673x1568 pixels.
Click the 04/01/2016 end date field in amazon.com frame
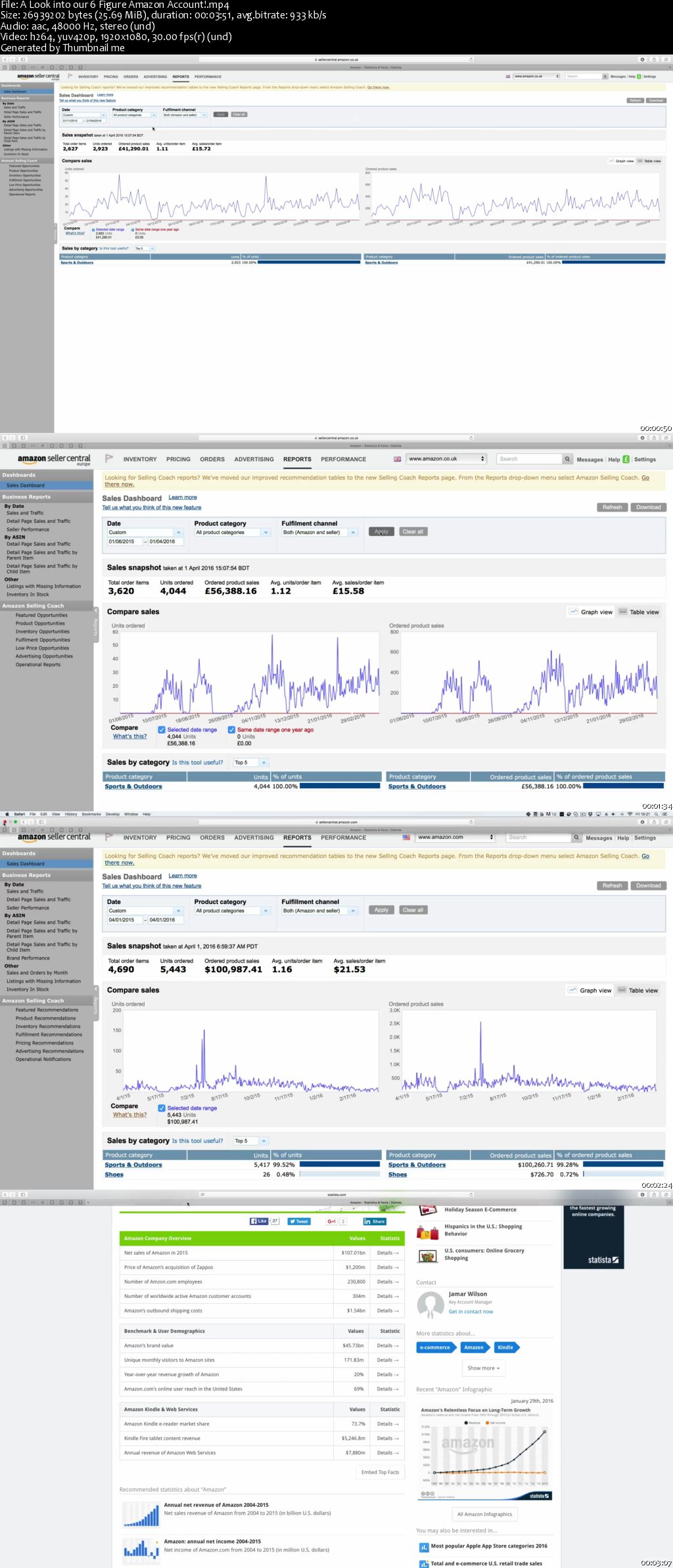click(x=166, y=920)
